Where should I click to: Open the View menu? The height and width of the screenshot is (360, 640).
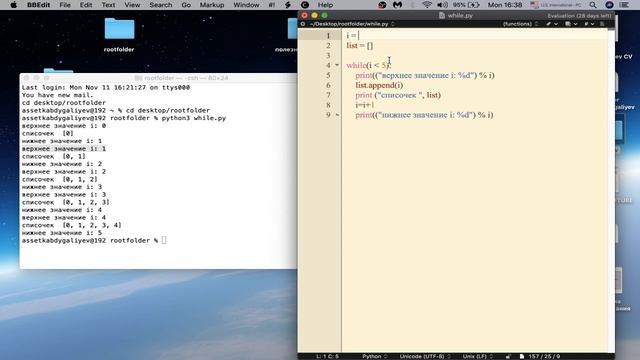(x=132, y=5)
